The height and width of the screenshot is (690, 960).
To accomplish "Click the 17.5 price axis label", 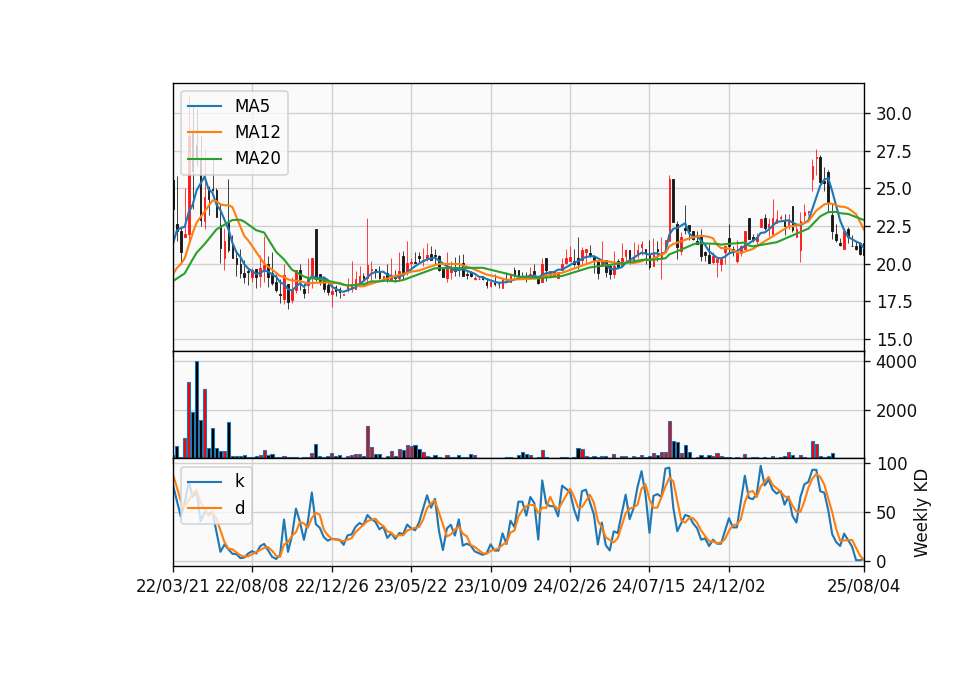I will [893, 302].
